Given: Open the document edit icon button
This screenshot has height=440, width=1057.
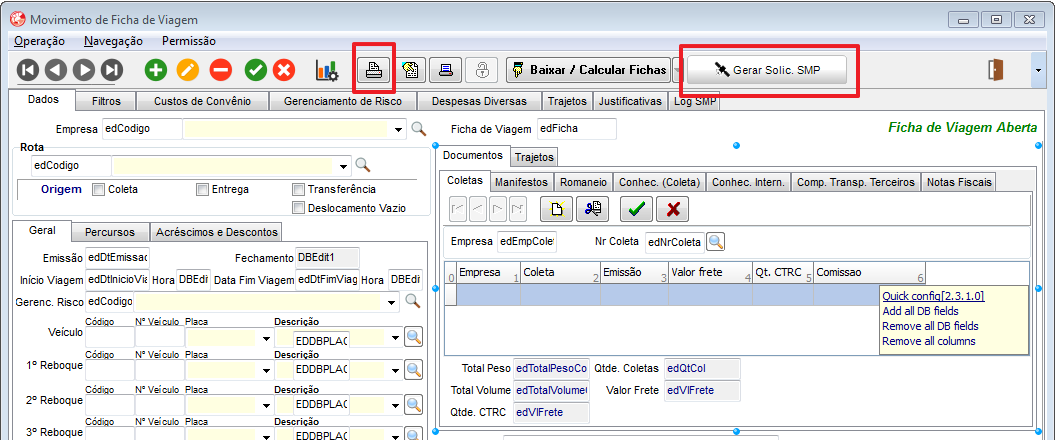Looking at the screenshot, I should [410, 69].
